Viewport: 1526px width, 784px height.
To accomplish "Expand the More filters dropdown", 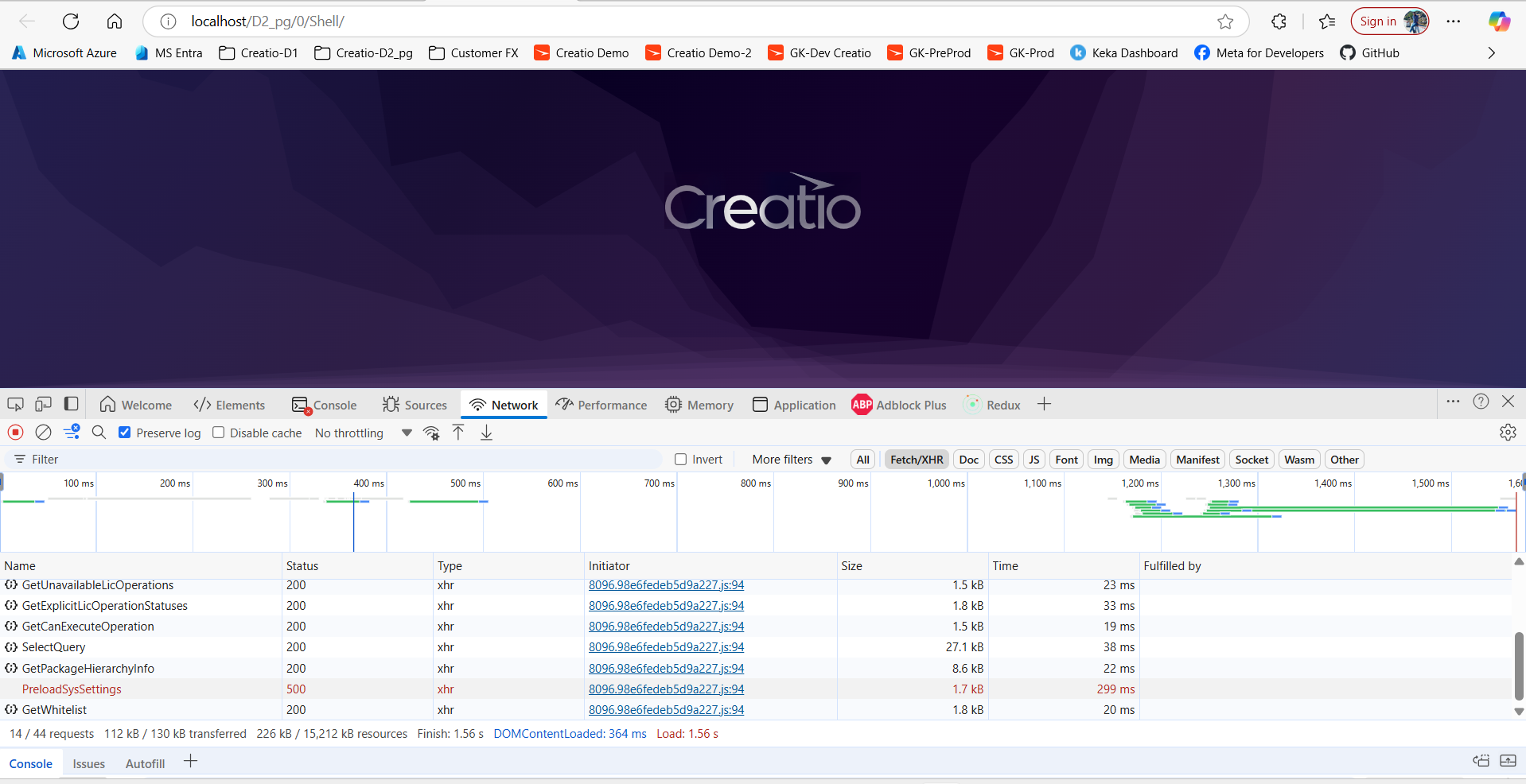I will [792, 460].
